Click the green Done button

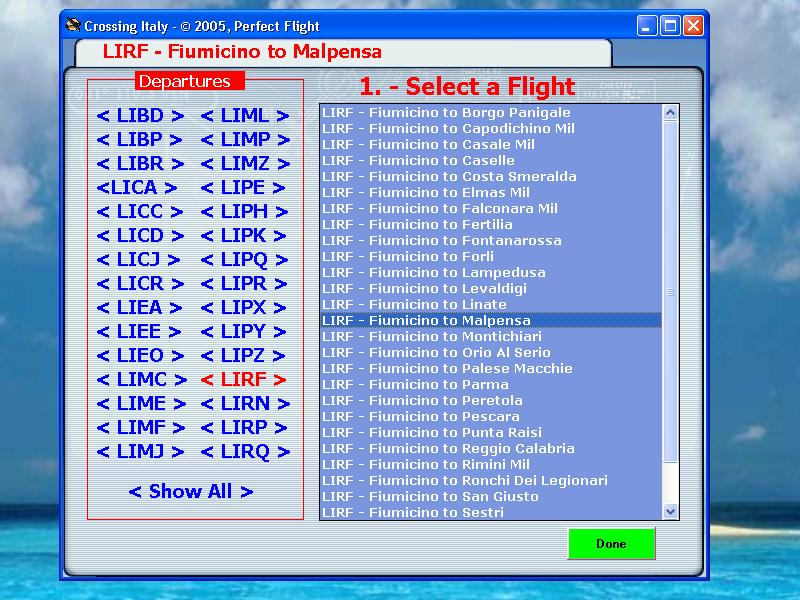coord(611,543)
